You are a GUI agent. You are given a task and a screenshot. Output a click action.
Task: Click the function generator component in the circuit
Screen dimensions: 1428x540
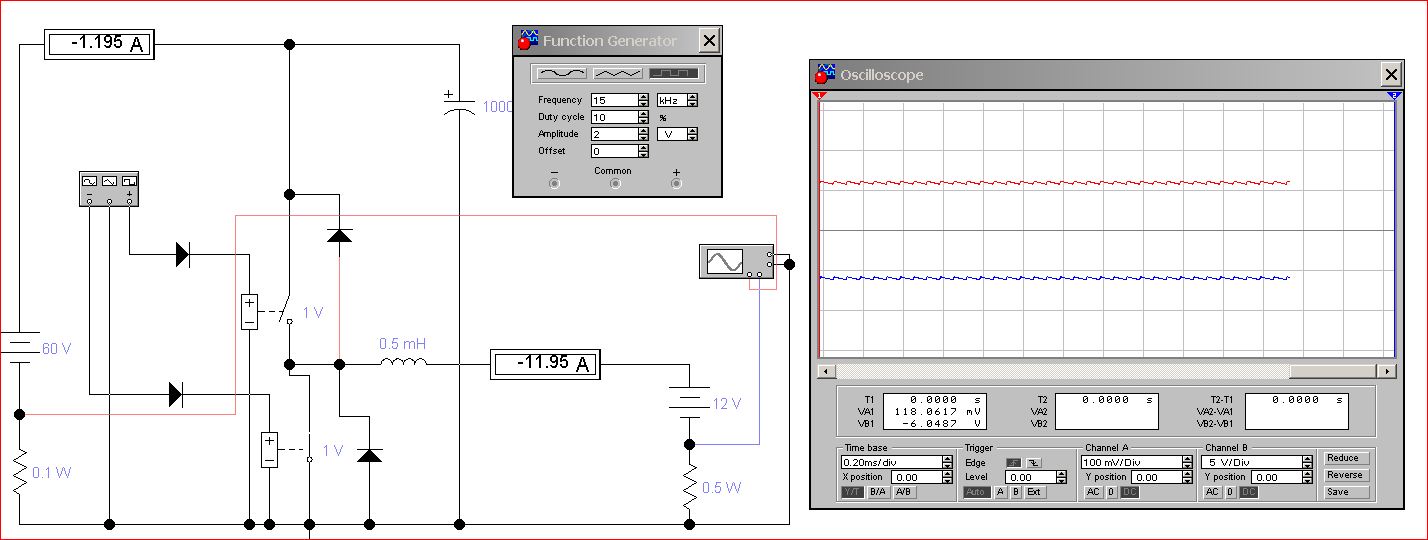point(109,187)
